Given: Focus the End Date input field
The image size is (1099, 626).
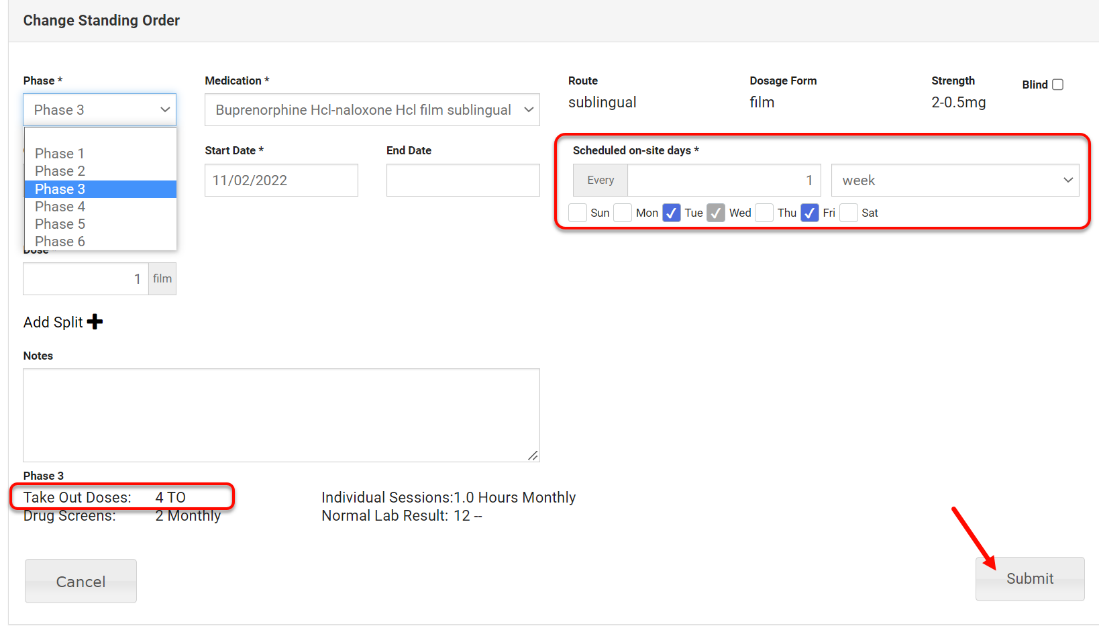Looking at the screenshot, I should click(462, 181).
